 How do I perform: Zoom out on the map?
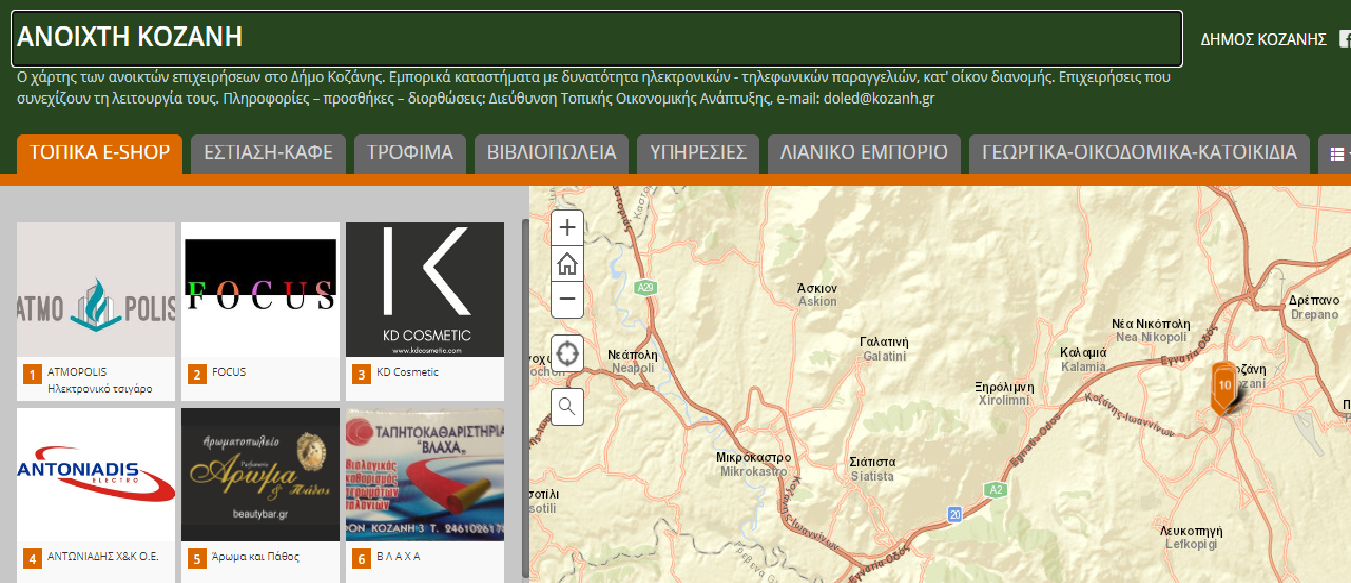pos(567,299)
